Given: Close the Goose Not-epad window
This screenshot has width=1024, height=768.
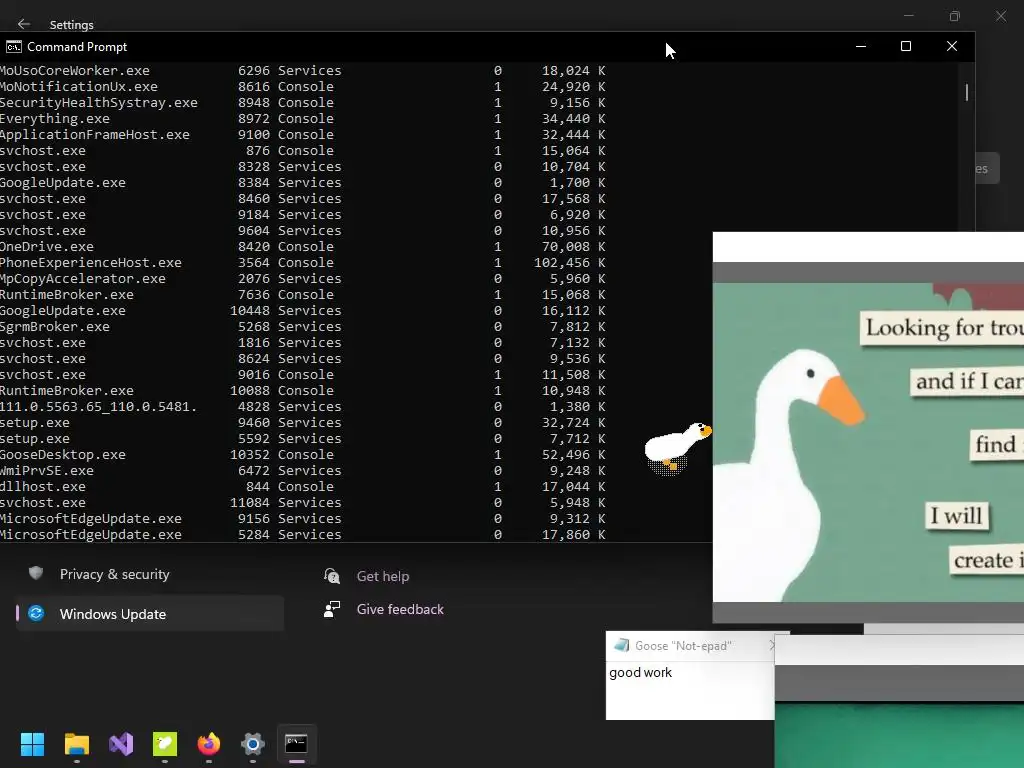Looking at the screenshot, I should [x=771, y=645].
